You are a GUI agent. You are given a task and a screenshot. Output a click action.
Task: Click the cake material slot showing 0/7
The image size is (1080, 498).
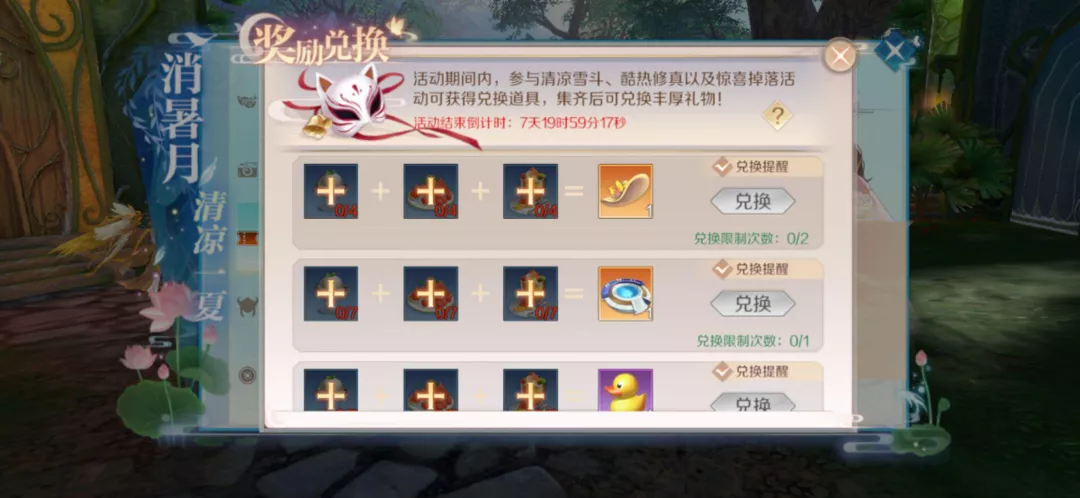[x=430, y=293]
